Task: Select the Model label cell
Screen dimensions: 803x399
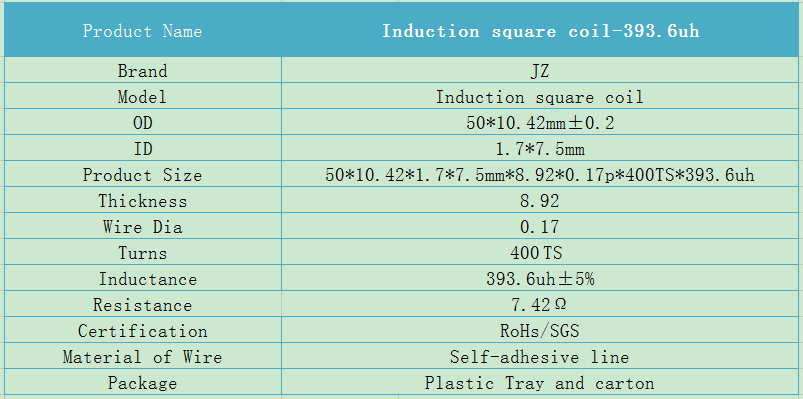Action: pos(142,96)
